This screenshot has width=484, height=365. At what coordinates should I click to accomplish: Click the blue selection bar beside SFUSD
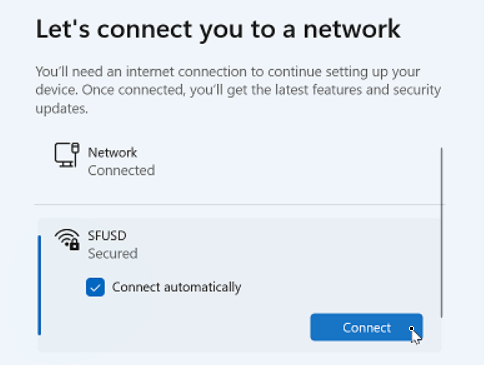(x=40, y=285)
